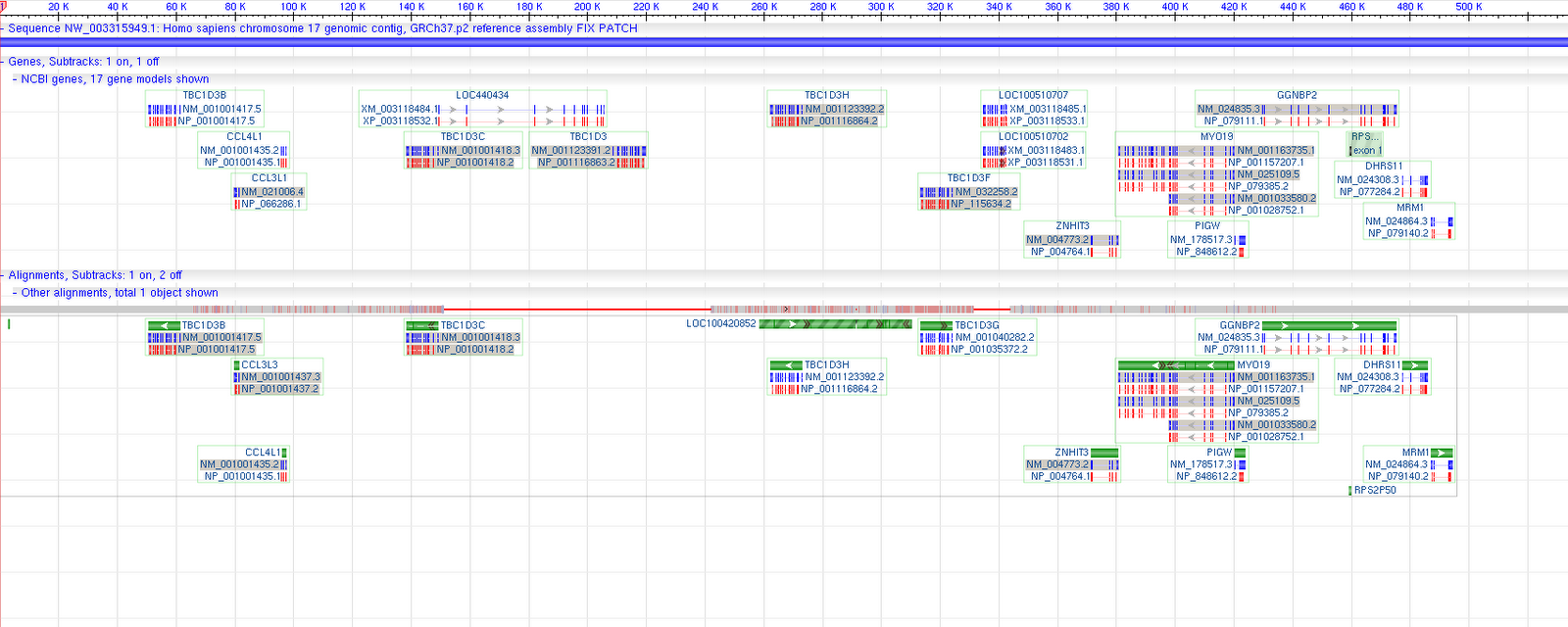Image resolution: width=1568 pixels, height=627 pixels.
Task: Select gene GGNBP2 in the NCBI genes track
Action: [1297, 95]
